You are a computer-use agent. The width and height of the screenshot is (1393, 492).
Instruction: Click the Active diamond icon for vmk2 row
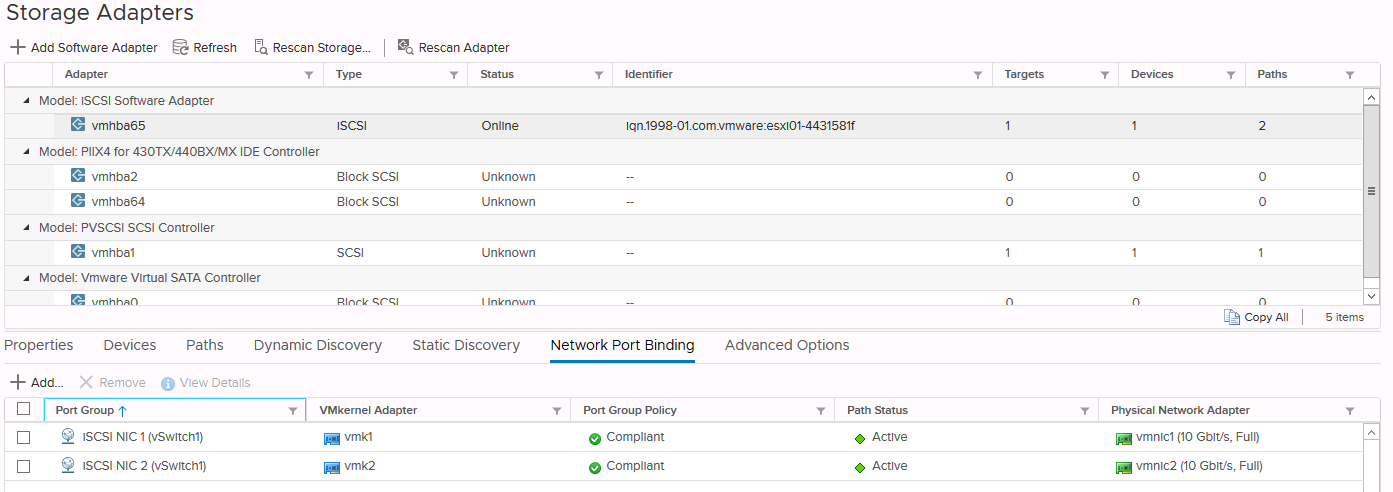pyautogui.click(x=859, y=467)
